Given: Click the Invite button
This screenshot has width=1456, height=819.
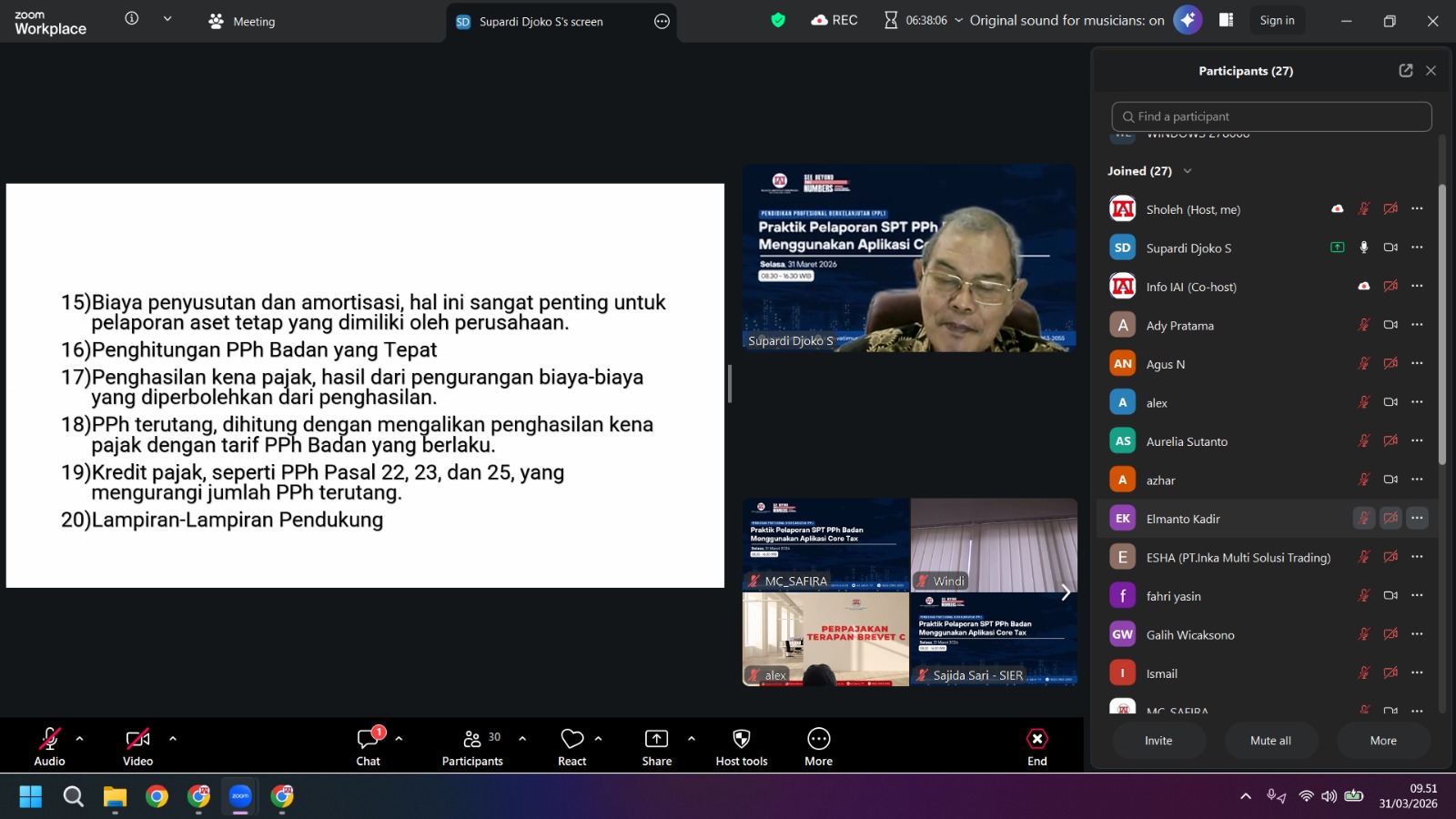Looking at the screenshot, I should 1158,741.
